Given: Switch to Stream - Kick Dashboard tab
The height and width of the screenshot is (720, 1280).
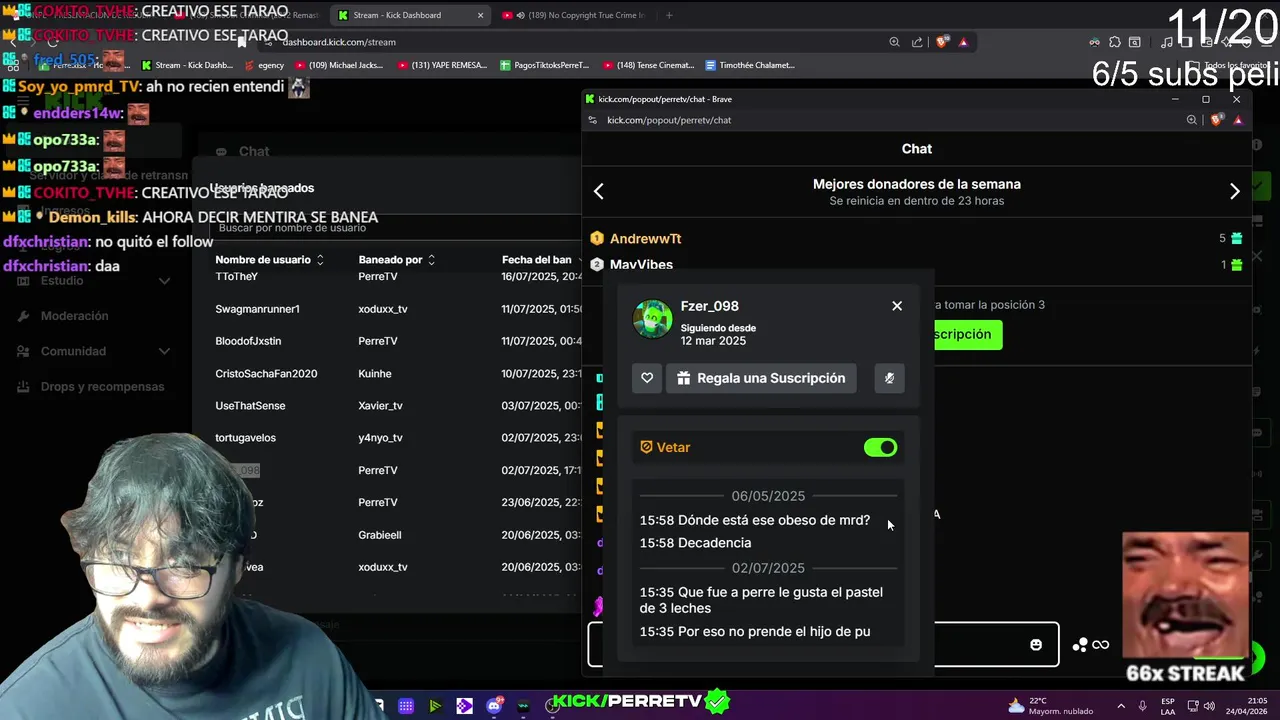Looking at the screenshot, I should (410, 15).
